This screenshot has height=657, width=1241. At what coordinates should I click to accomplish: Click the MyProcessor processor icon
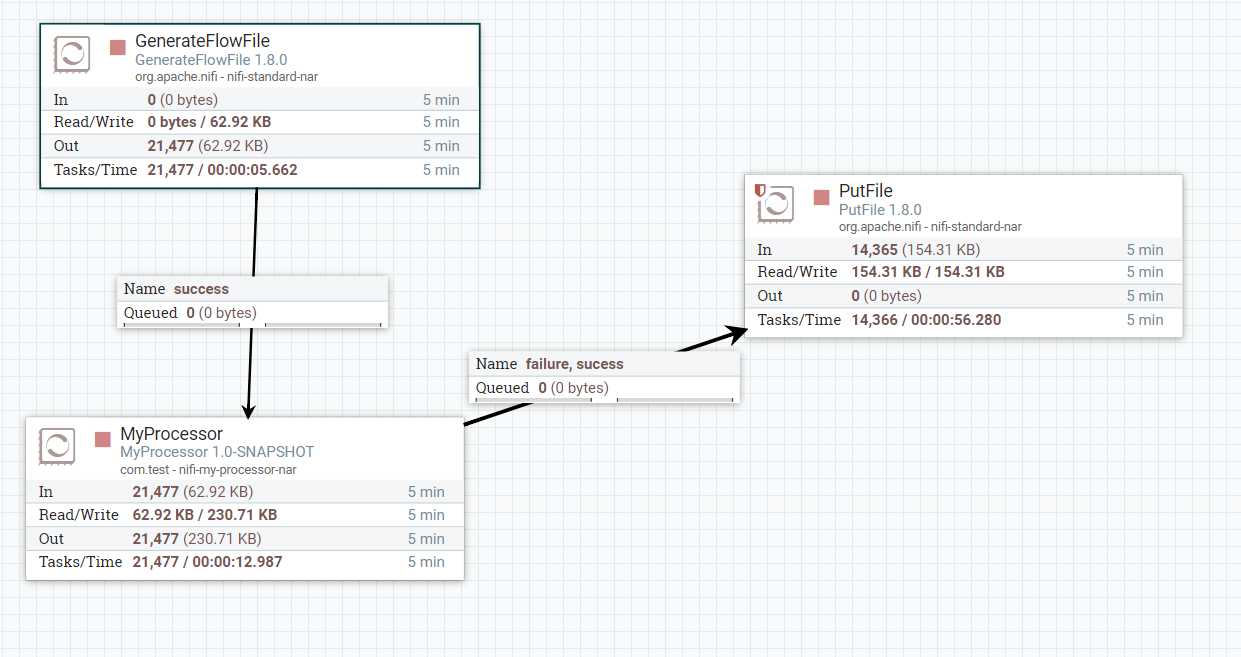[x=57, y=446]
